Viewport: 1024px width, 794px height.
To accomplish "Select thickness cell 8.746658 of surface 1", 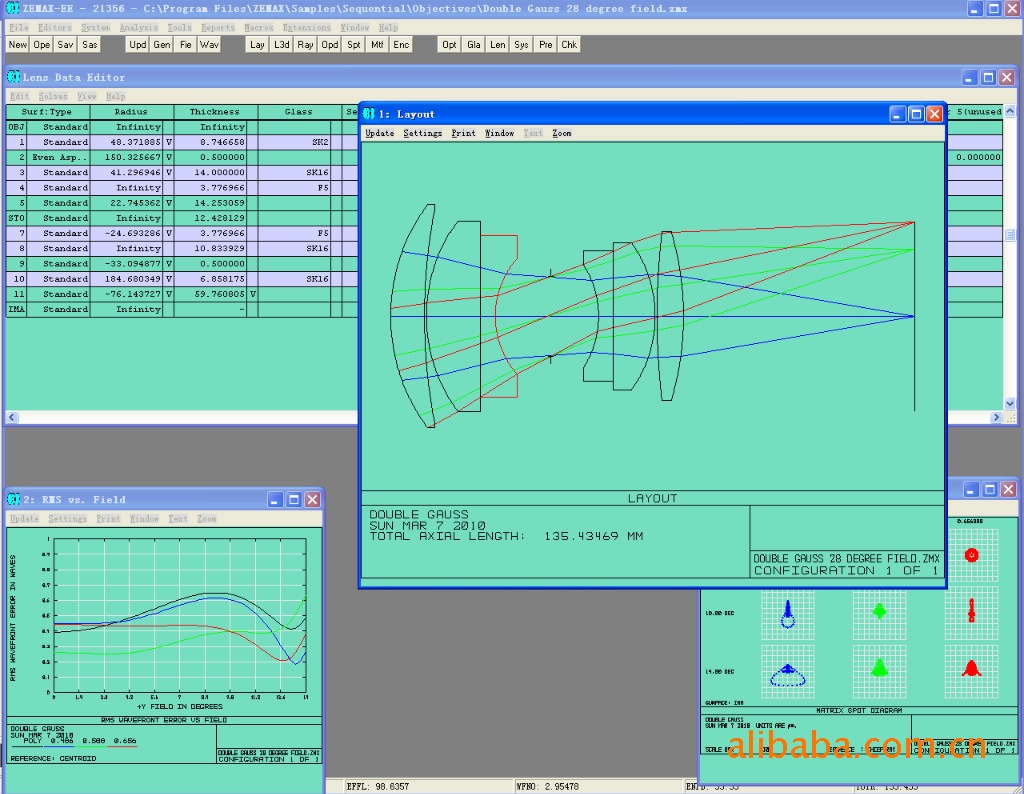I will point(215,142).
